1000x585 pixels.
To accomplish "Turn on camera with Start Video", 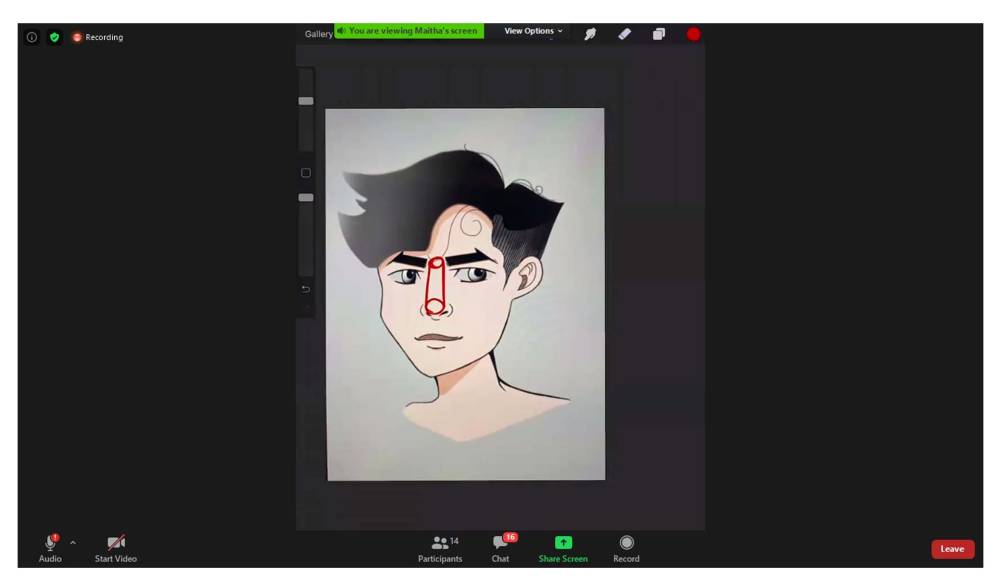I will [x=116, y=548].
